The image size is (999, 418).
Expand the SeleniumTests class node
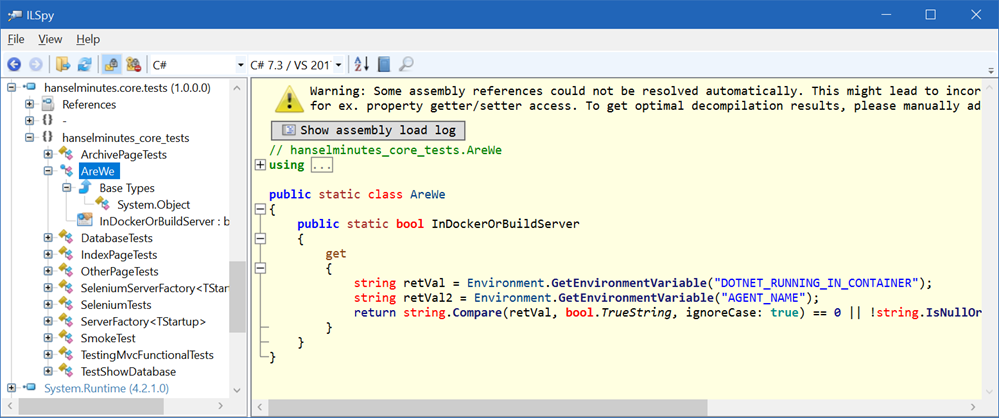click(x=48, y=305)
